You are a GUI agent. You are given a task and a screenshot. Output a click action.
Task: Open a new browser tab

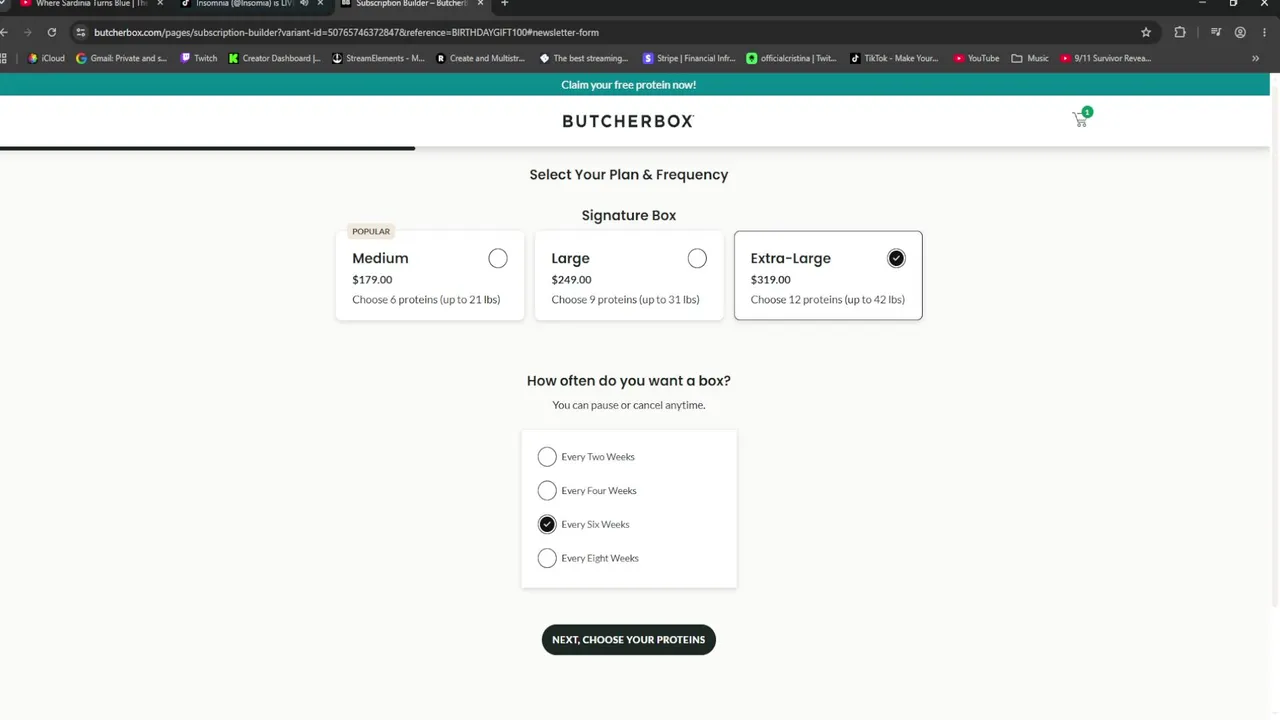(504, 4)
